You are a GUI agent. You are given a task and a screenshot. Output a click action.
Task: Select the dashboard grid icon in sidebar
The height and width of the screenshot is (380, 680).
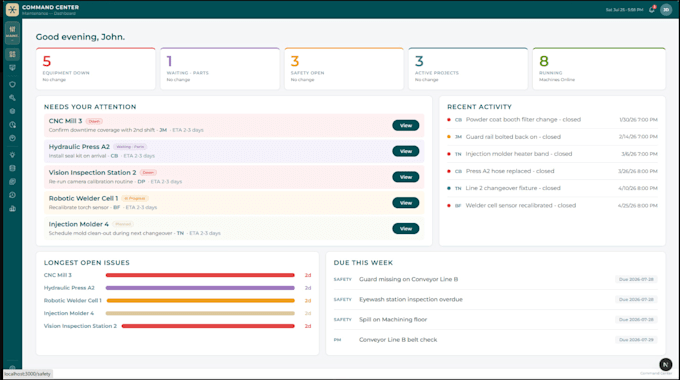pos(12,54)
